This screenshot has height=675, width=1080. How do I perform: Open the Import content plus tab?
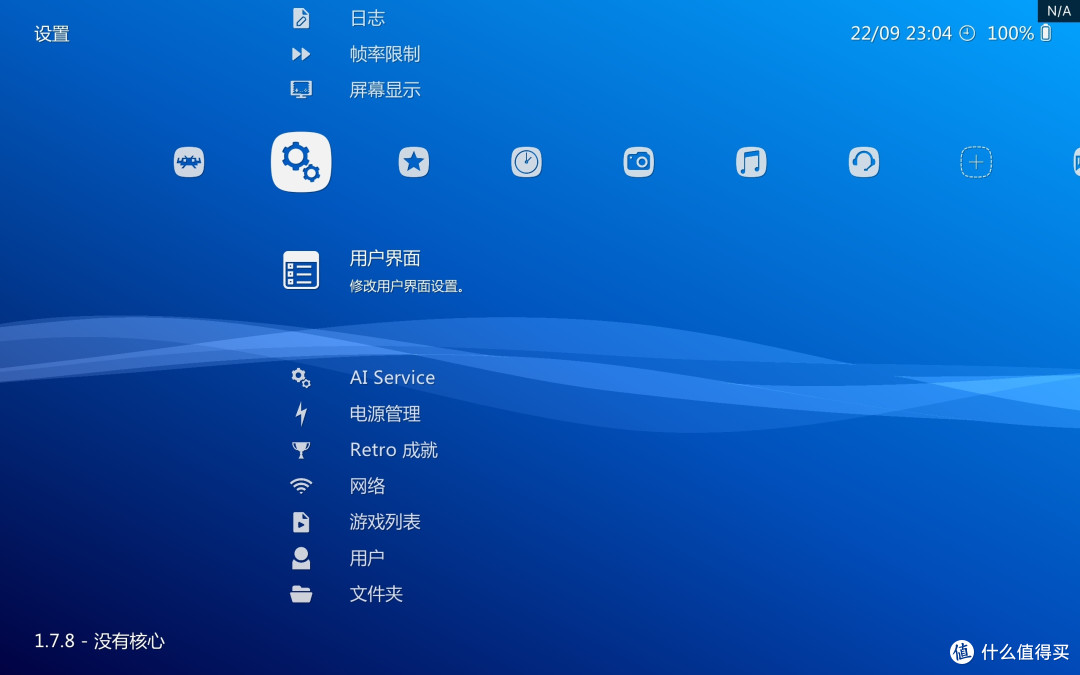coord(976,163)
